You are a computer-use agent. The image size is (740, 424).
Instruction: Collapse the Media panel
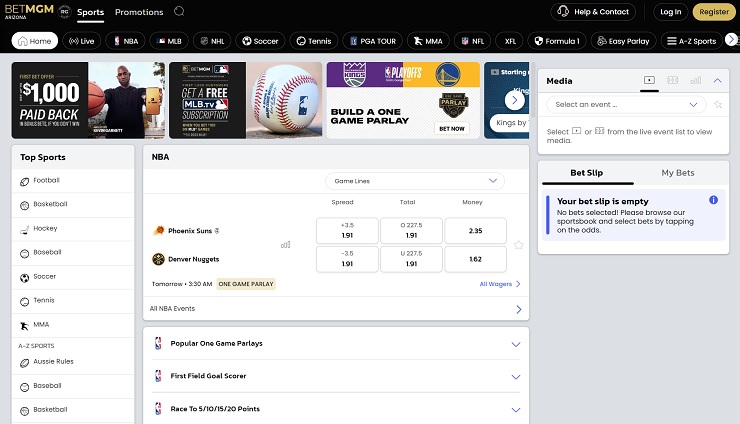pyautogui.click(x=717, y=81)
